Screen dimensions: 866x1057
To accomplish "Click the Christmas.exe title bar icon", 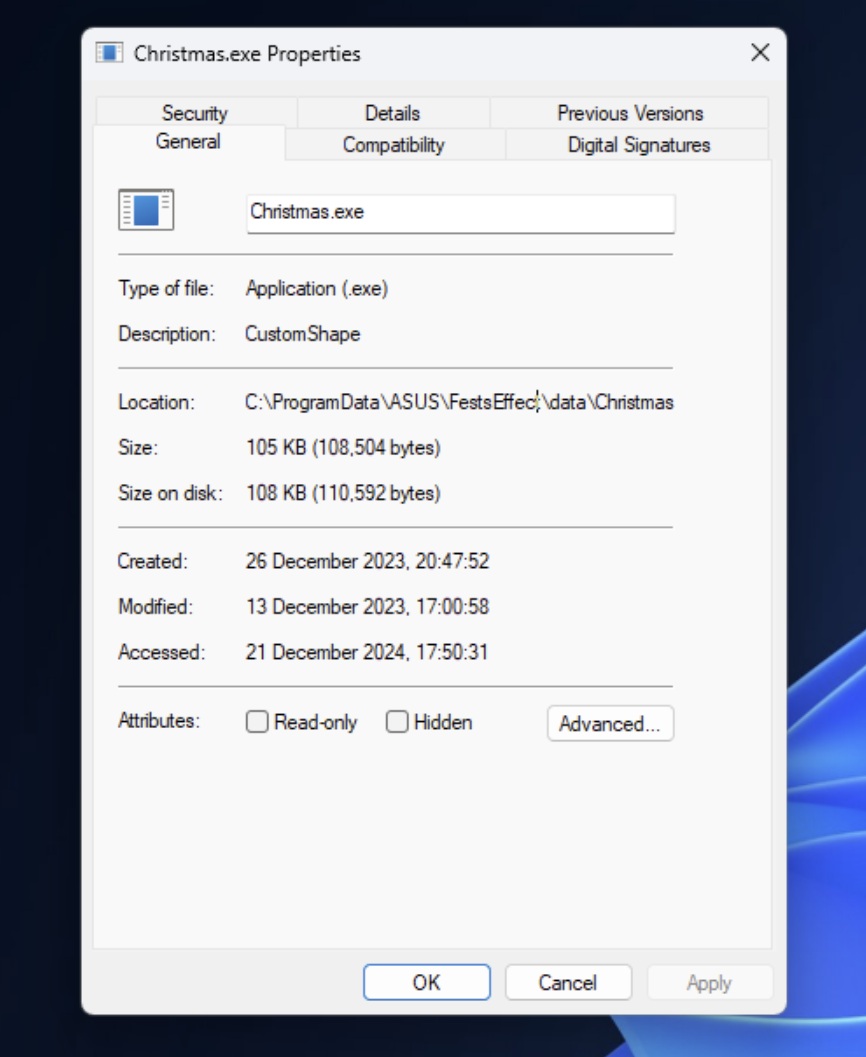I will click(x=109, y=53).
